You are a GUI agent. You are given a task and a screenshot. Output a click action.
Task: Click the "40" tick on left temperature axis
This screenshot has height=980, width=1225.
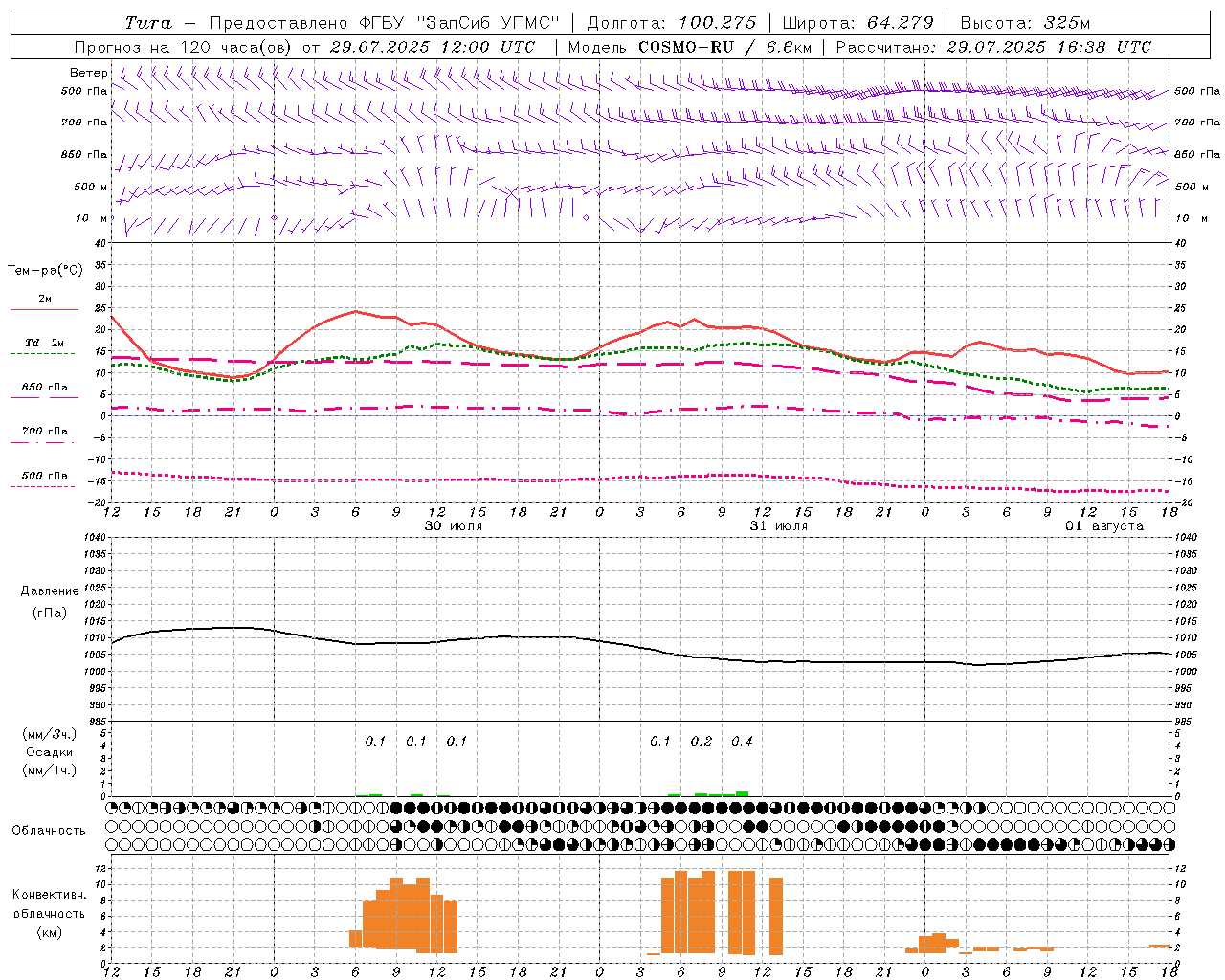(x=100, y=243)
